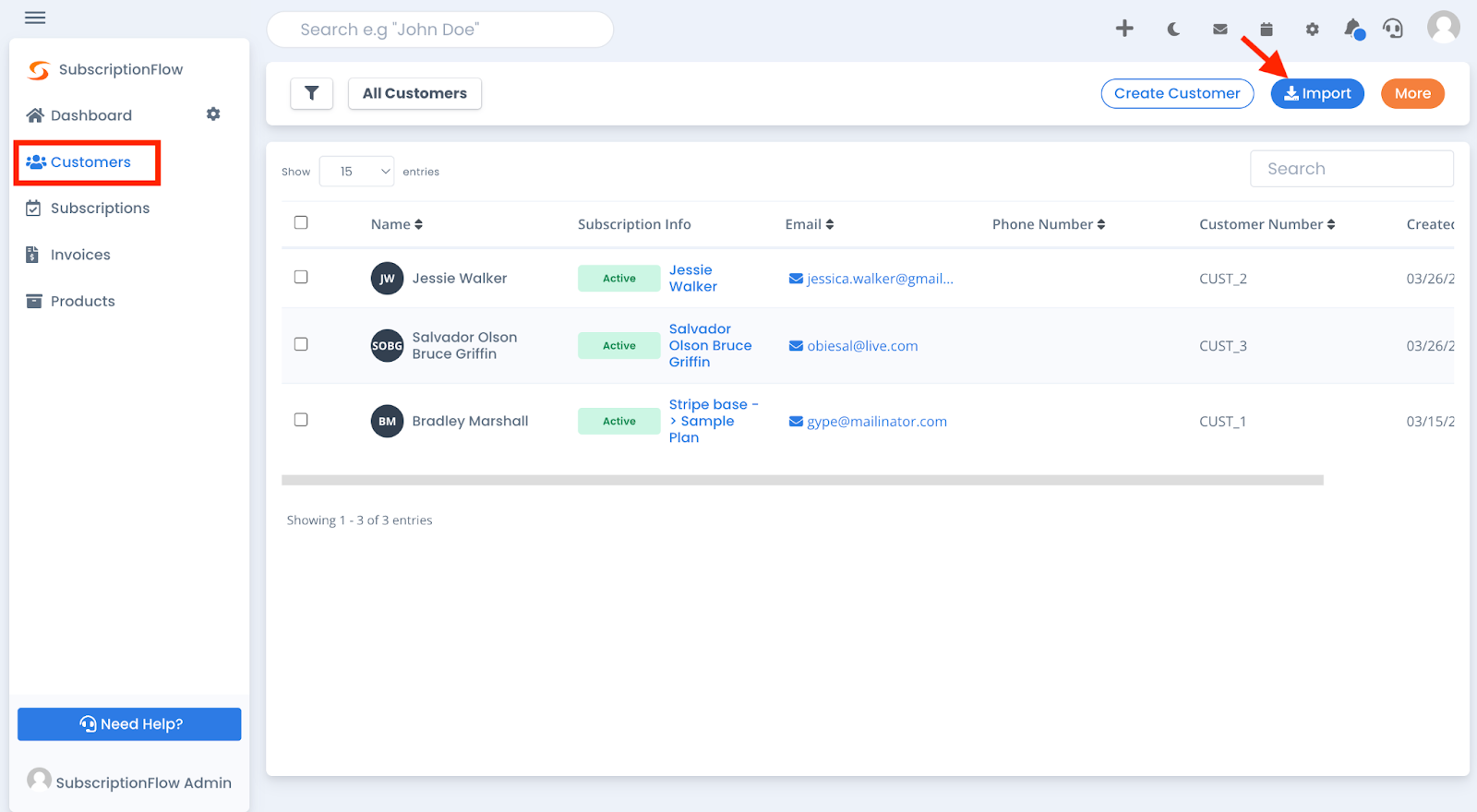
Task: Sort by Email column
Action: tap(810, 224)
